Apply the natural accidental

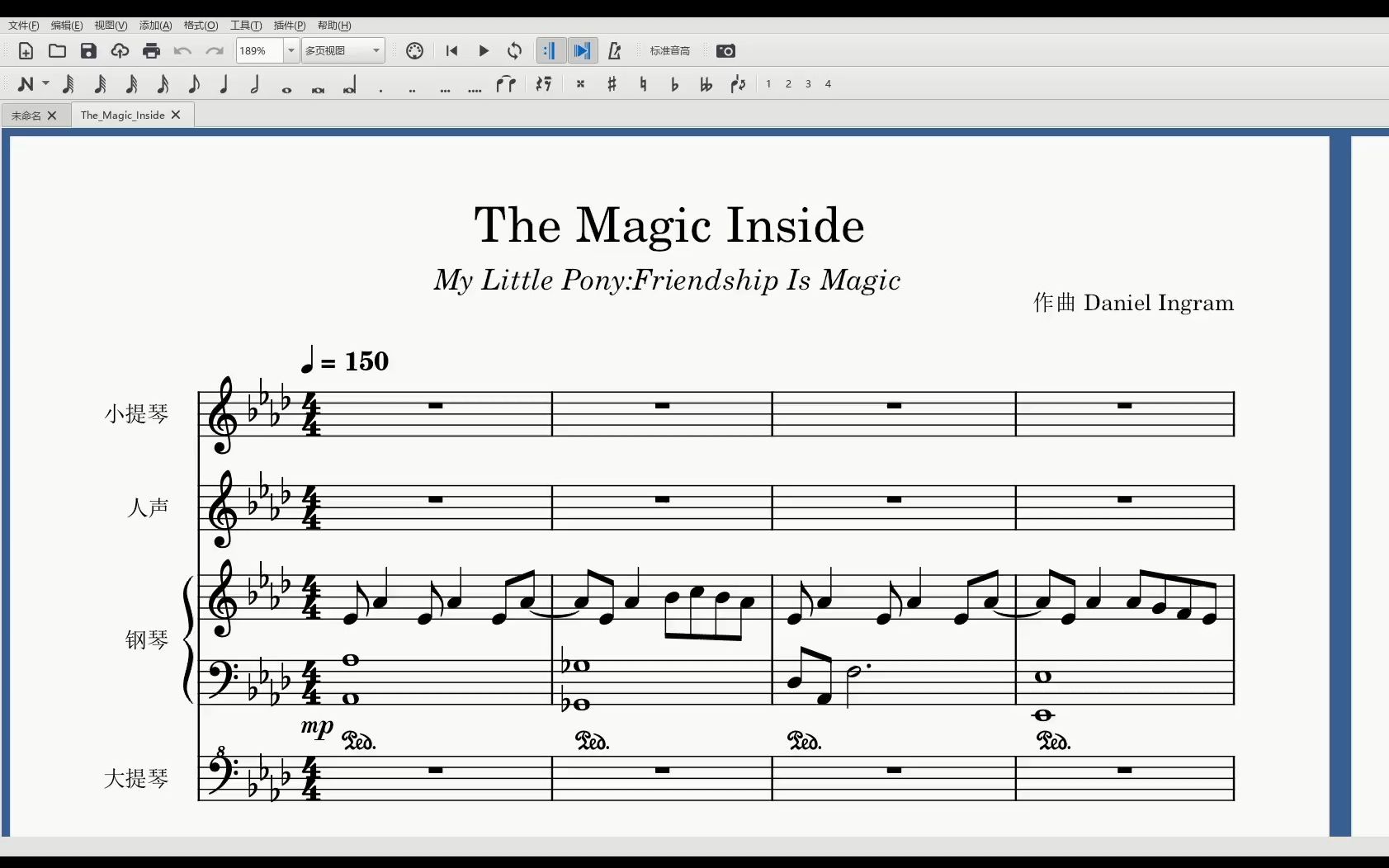click(643, 84)
